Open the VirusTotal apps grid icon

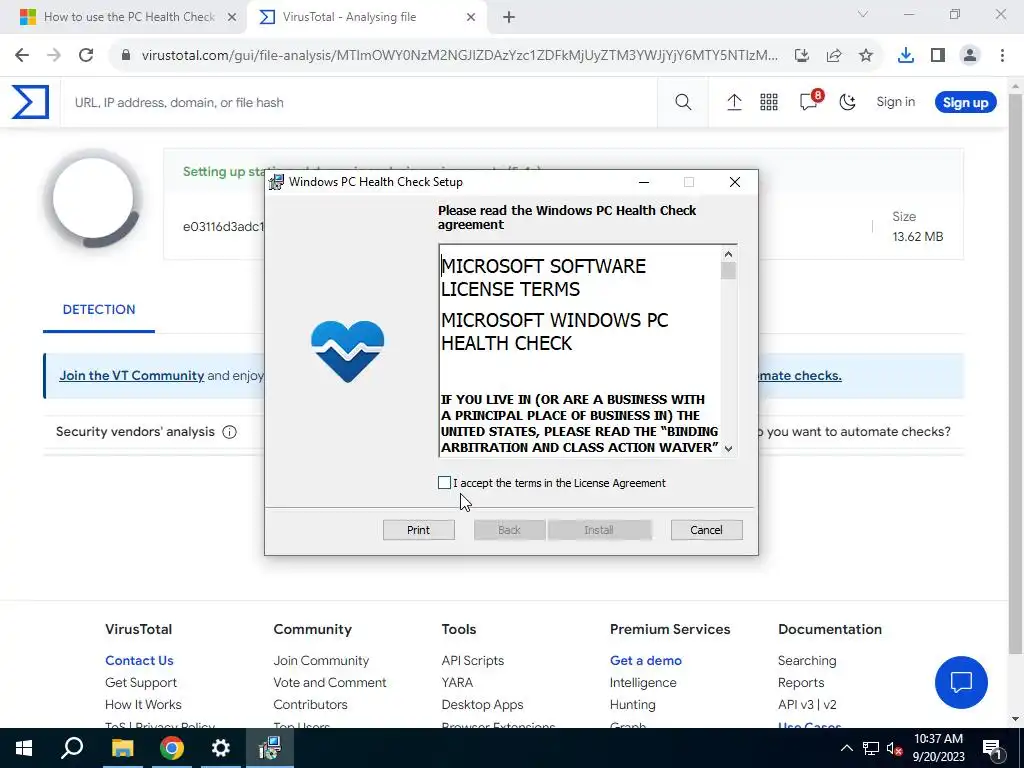click(x=769, y=102)
